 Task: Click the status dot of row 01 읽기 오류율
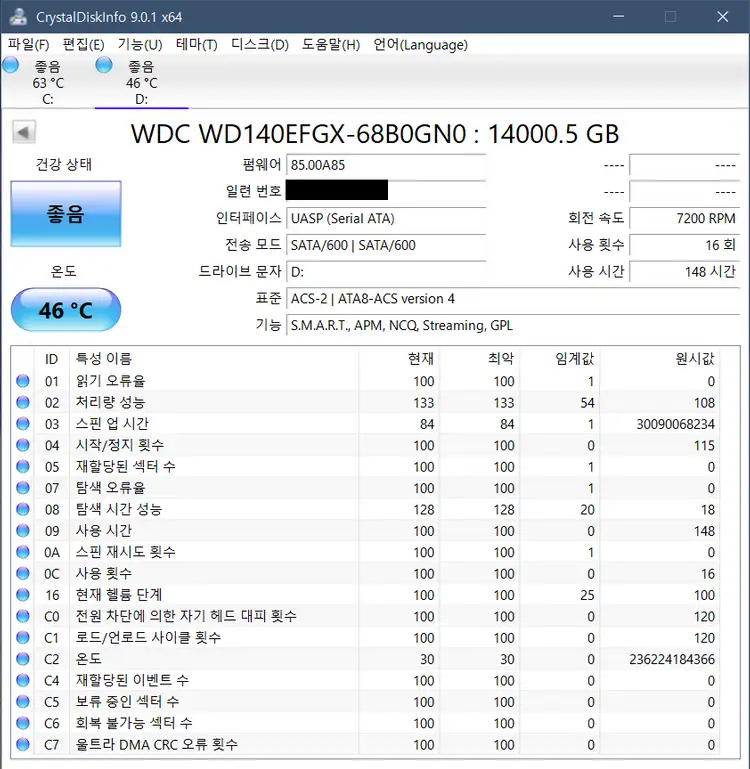(23, 381)
